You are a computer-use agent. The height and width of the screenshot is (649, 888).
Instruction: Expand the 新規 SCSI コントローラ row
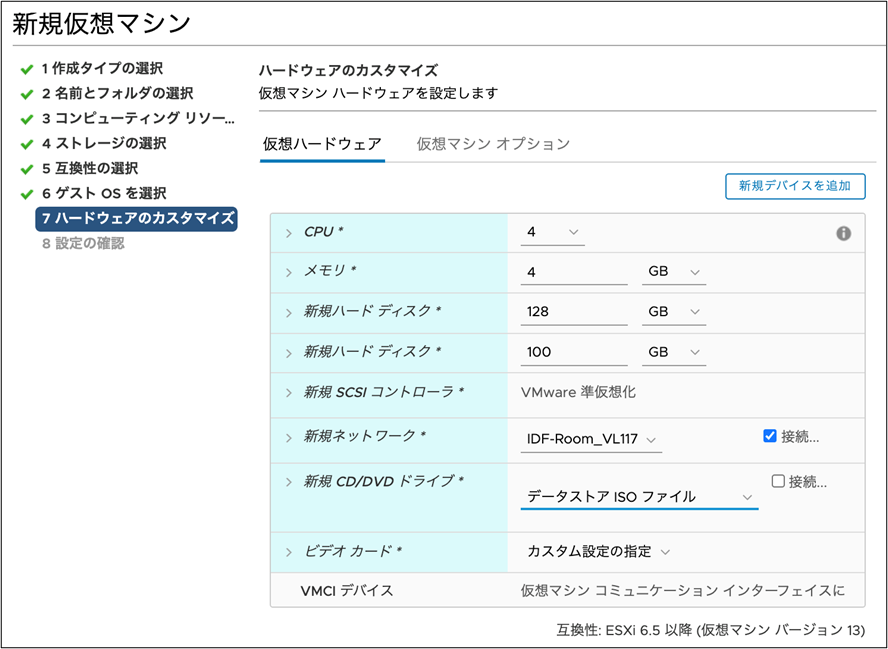[x=289, y=393]
